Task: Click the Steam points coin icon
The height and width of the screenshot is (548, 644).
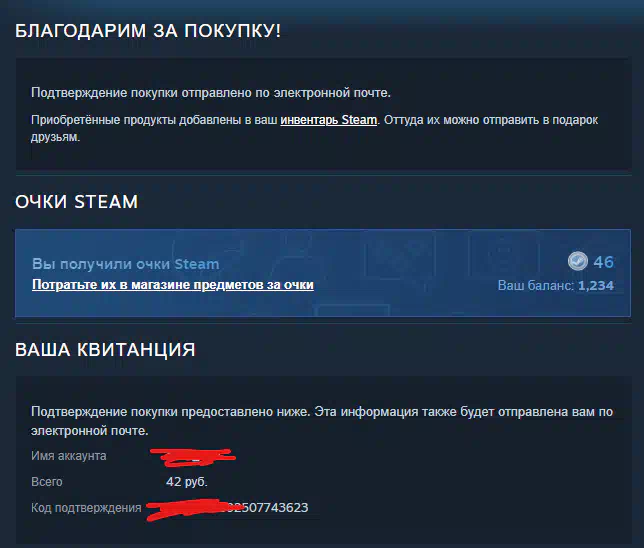Action: (x=577, y=261)
